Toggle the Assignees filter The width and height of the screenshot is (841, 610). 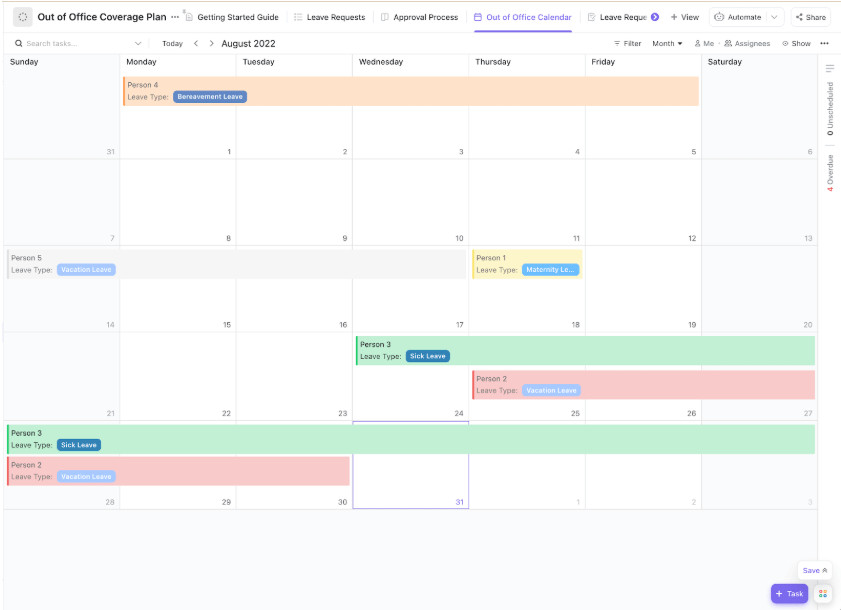click(x=747, y=43)
